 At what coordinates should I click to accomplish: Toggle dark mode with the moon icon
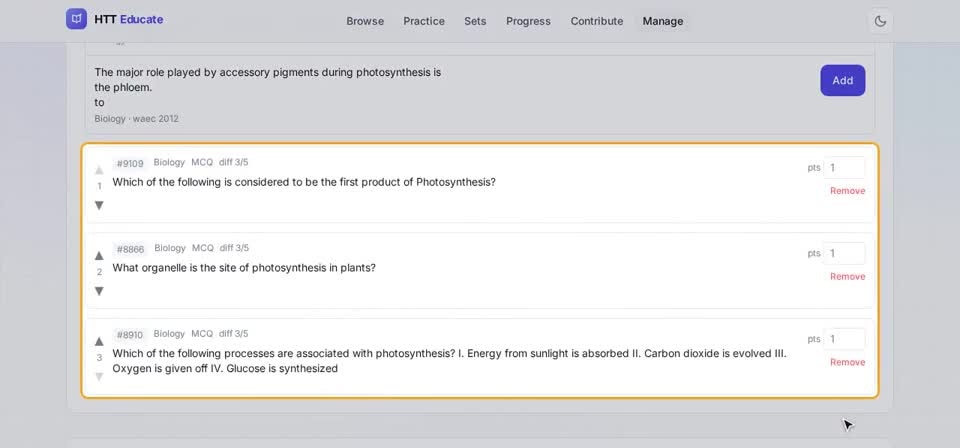[x=880, y=21]
